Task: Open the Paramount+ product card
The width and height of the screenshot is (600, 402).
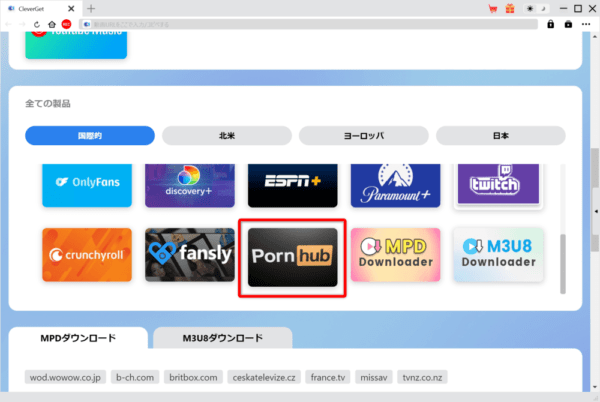Action: pyautogui.click(x=396, y=185)
